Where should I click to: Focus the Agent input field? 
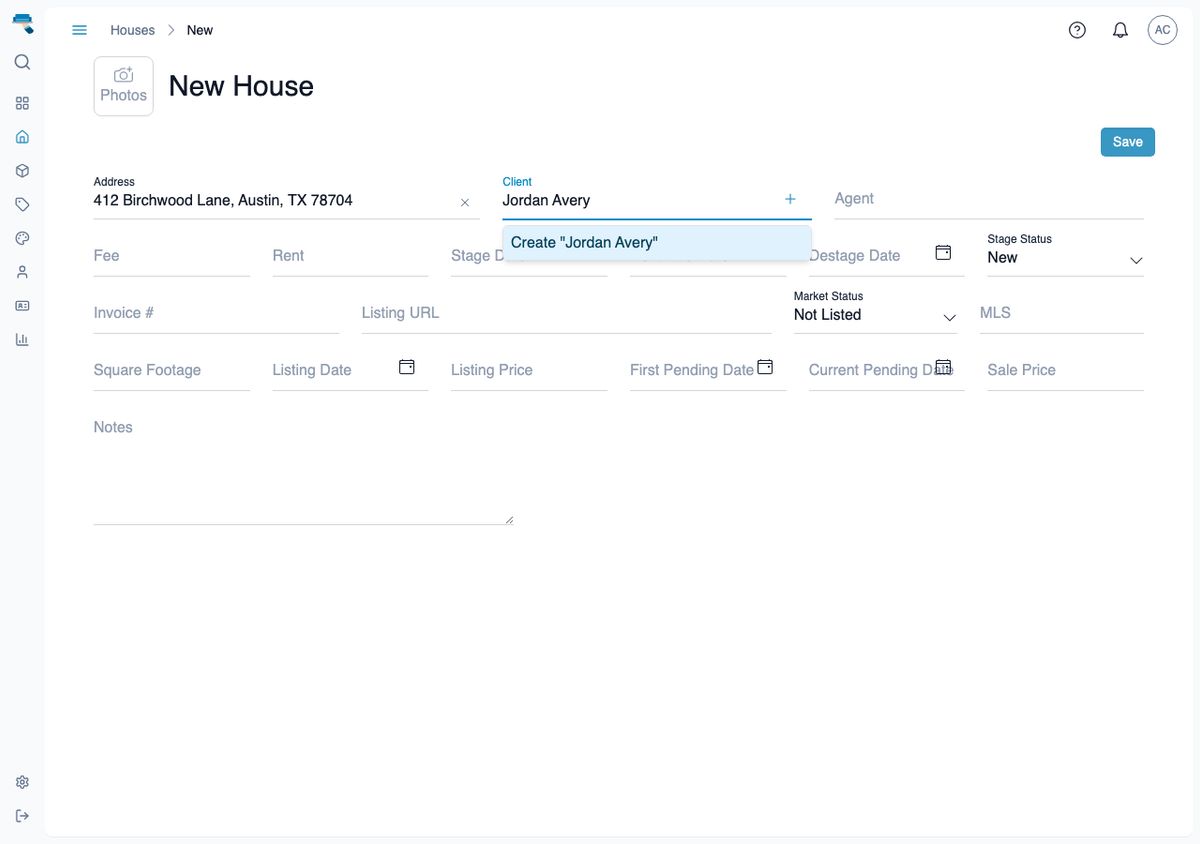989,199
